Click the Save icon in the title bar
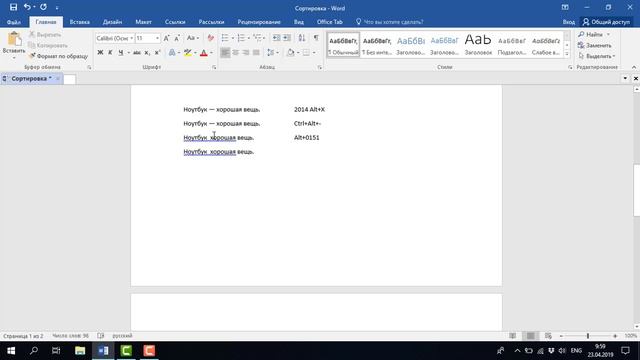The image size is (640, 360). tap(13, 7)
